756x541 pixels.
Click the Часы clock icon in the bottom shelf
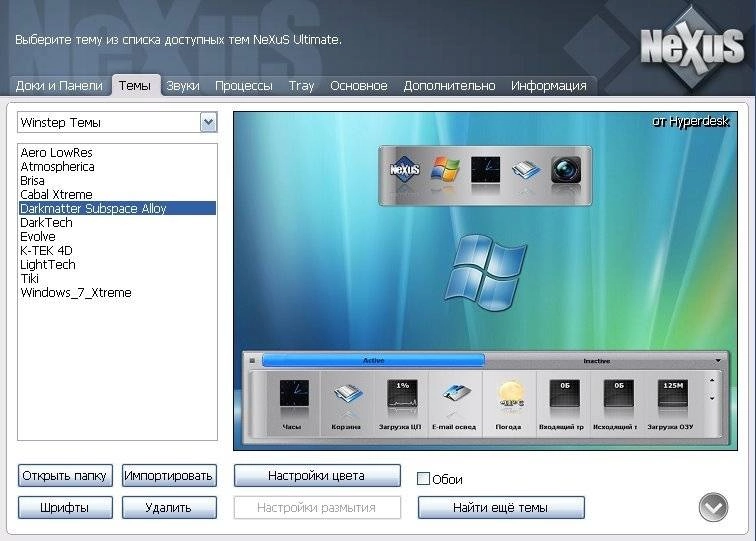tap(294, 393)
